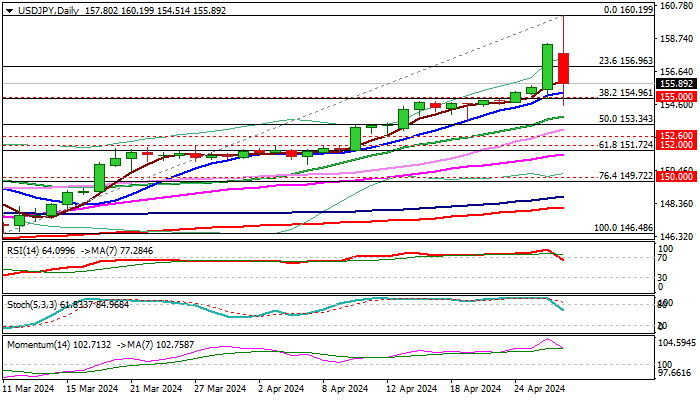This screenshot has width=700, height=400.
Task: Select the red 152.600 level tag
Action: [x=678, y=135]
